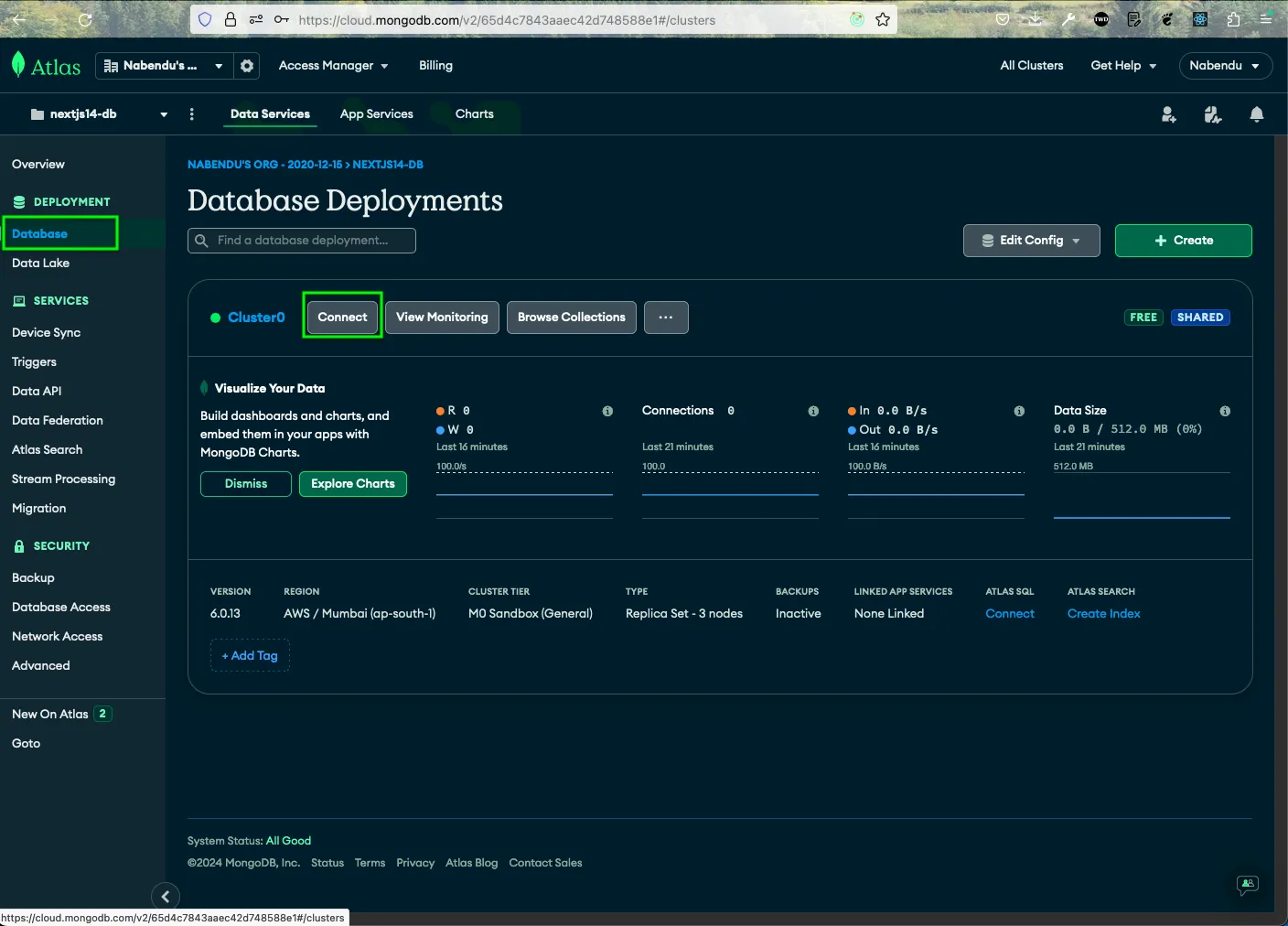Image resolution: width=1288 pixels, height=926 pixels.
Task: Open Data API sidebar item
Action: click(37, 392)
